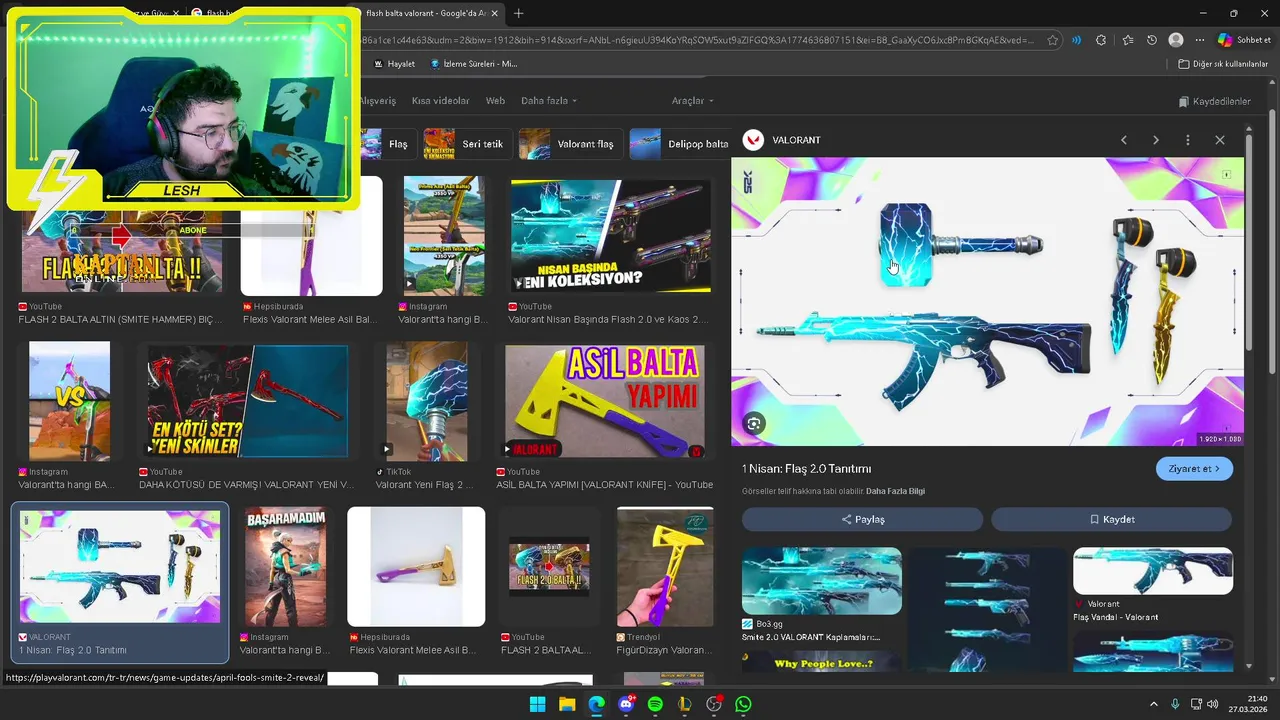Close the flash balta valorant tab
Screen dimensions: 1280x720
pyautogui.click(x=496, y=13)
